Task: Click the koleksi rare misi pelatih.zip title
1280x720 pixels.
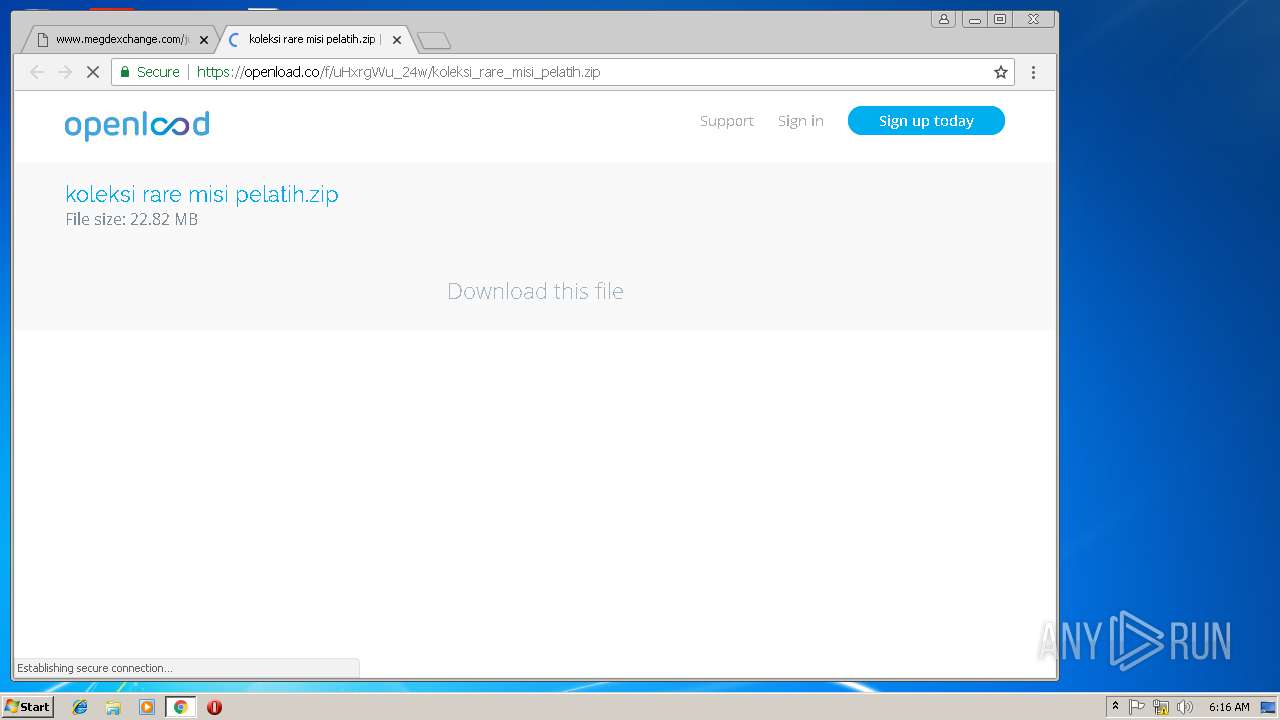Action: click(202, 194)
